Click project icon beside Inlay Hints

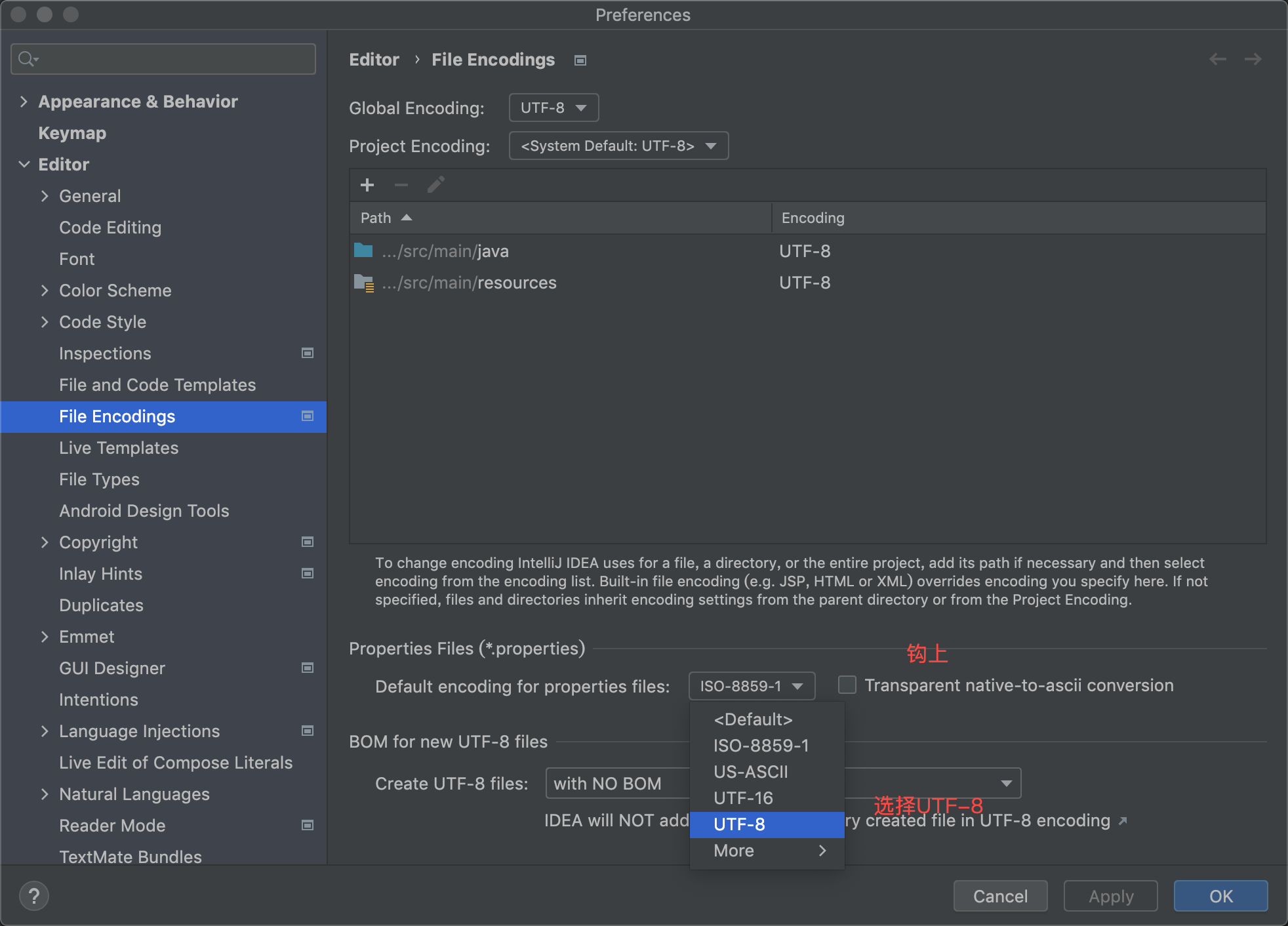(x=307, y=573)
